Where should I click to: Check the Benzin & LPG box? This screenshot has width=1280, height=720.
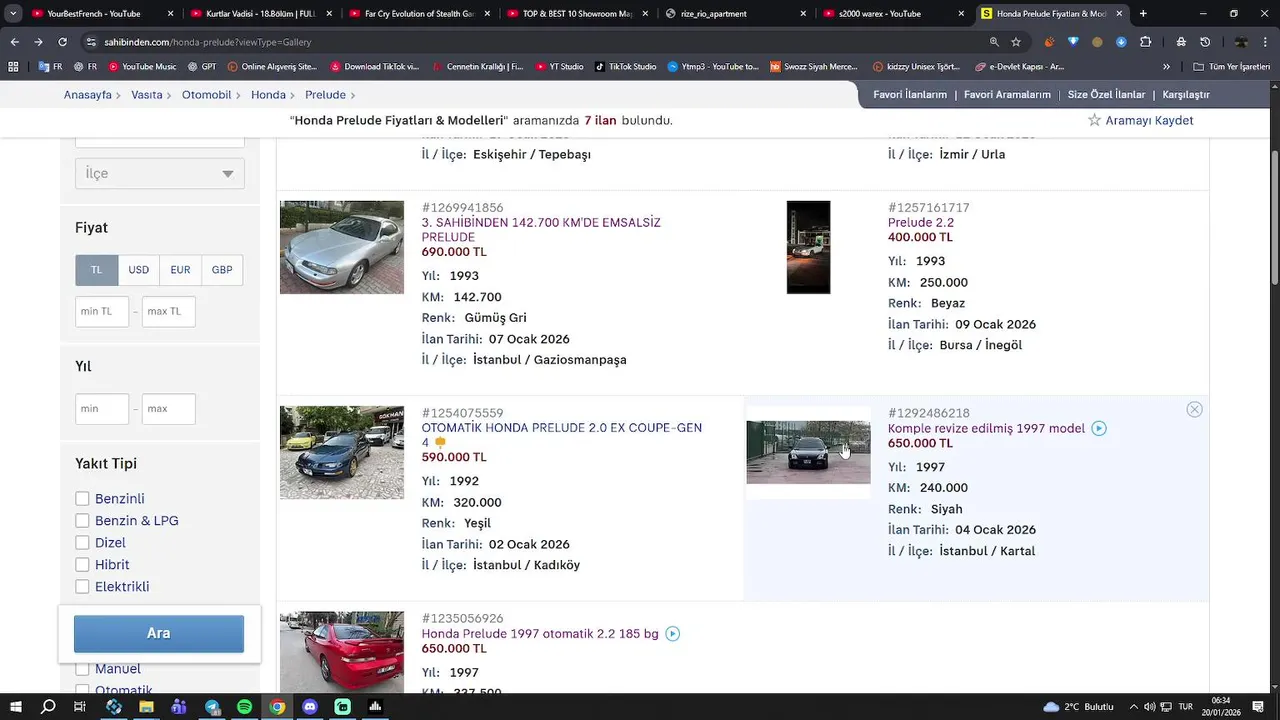[x=82, y=521]
